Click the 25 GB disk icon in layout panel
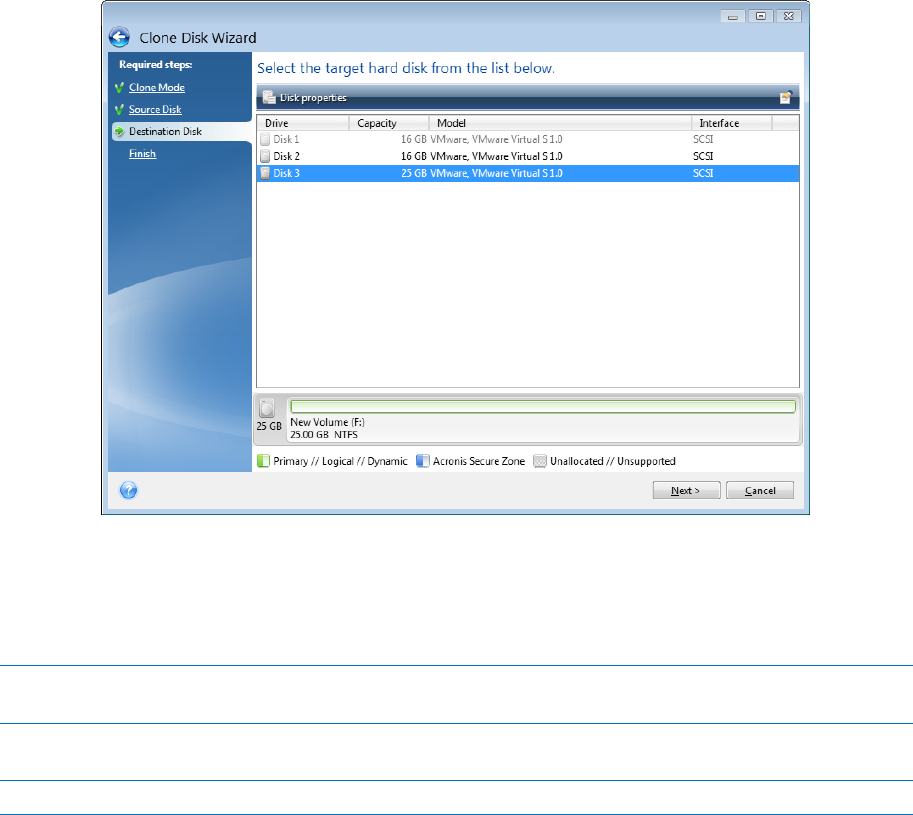This screenshot has width=913, height=815. coord(267,408)
